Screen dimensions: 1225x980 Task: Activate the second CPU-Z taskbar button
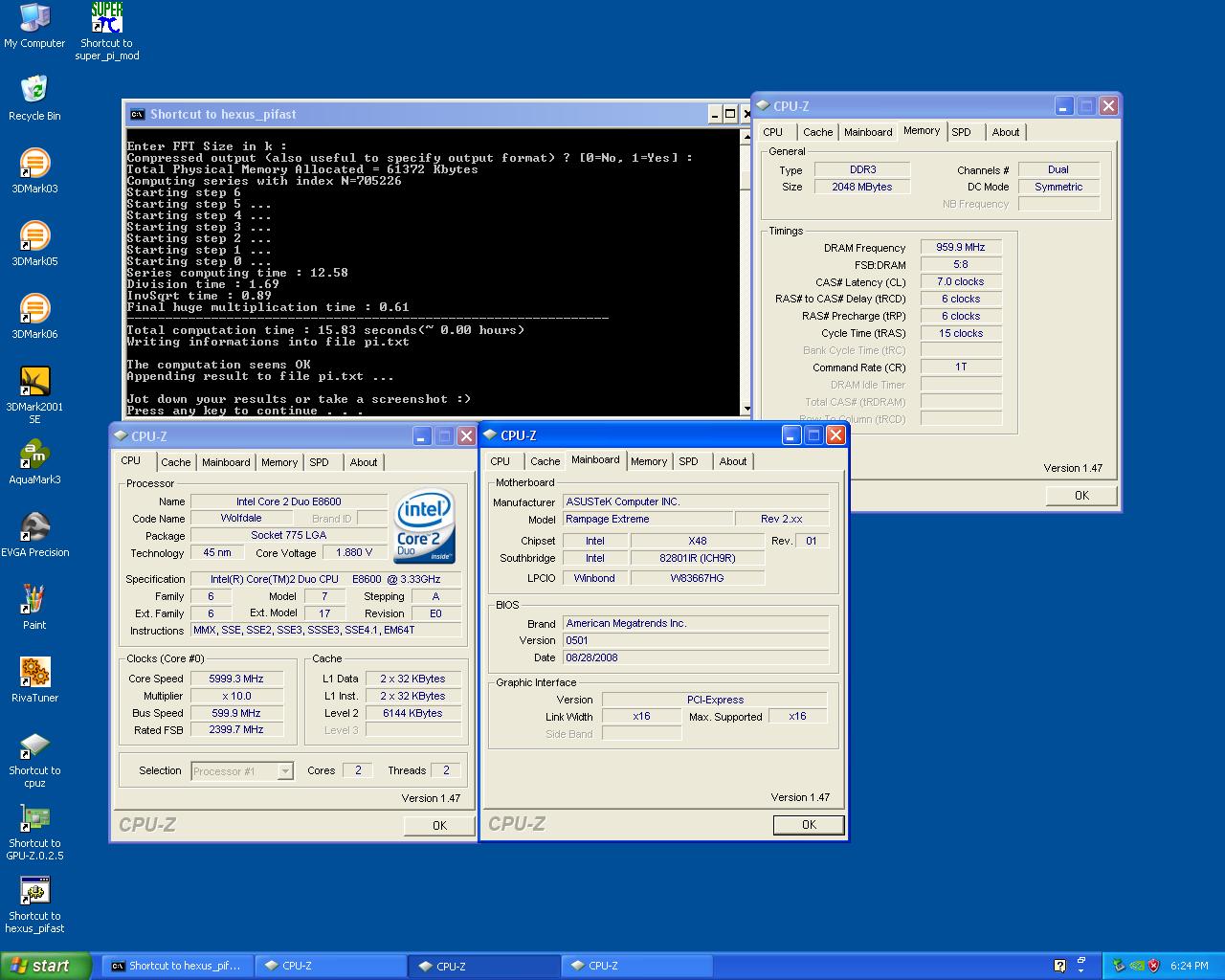483,966
